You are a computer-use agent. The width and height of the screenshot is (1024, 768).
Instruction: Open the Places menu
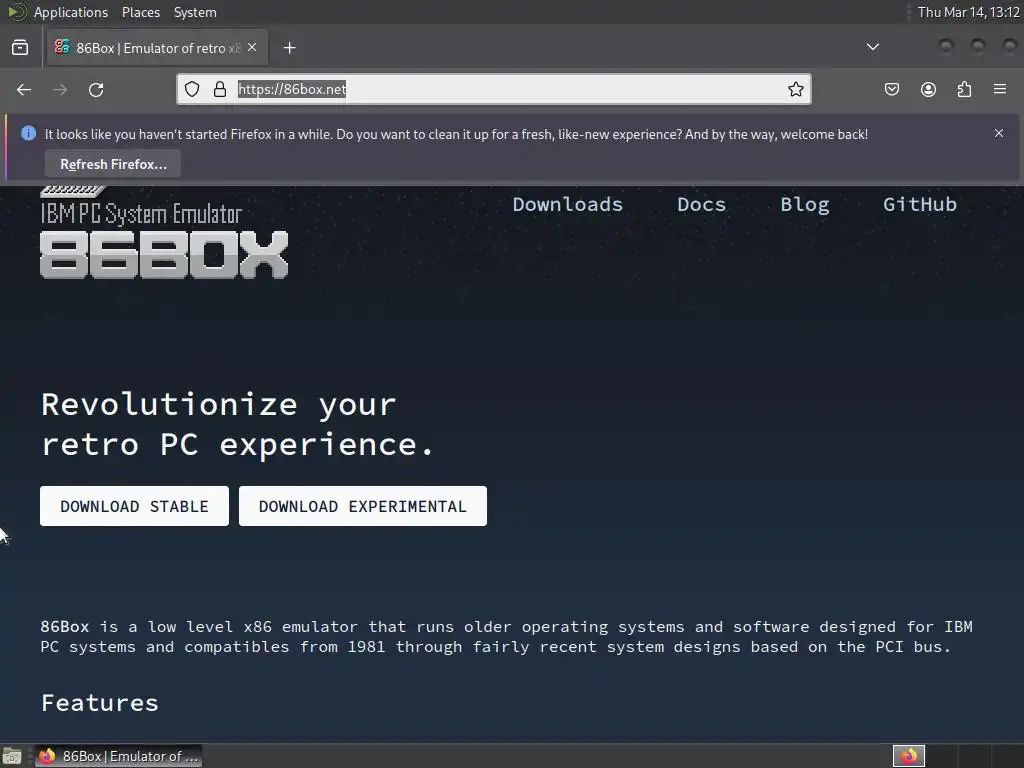(140, 12)
